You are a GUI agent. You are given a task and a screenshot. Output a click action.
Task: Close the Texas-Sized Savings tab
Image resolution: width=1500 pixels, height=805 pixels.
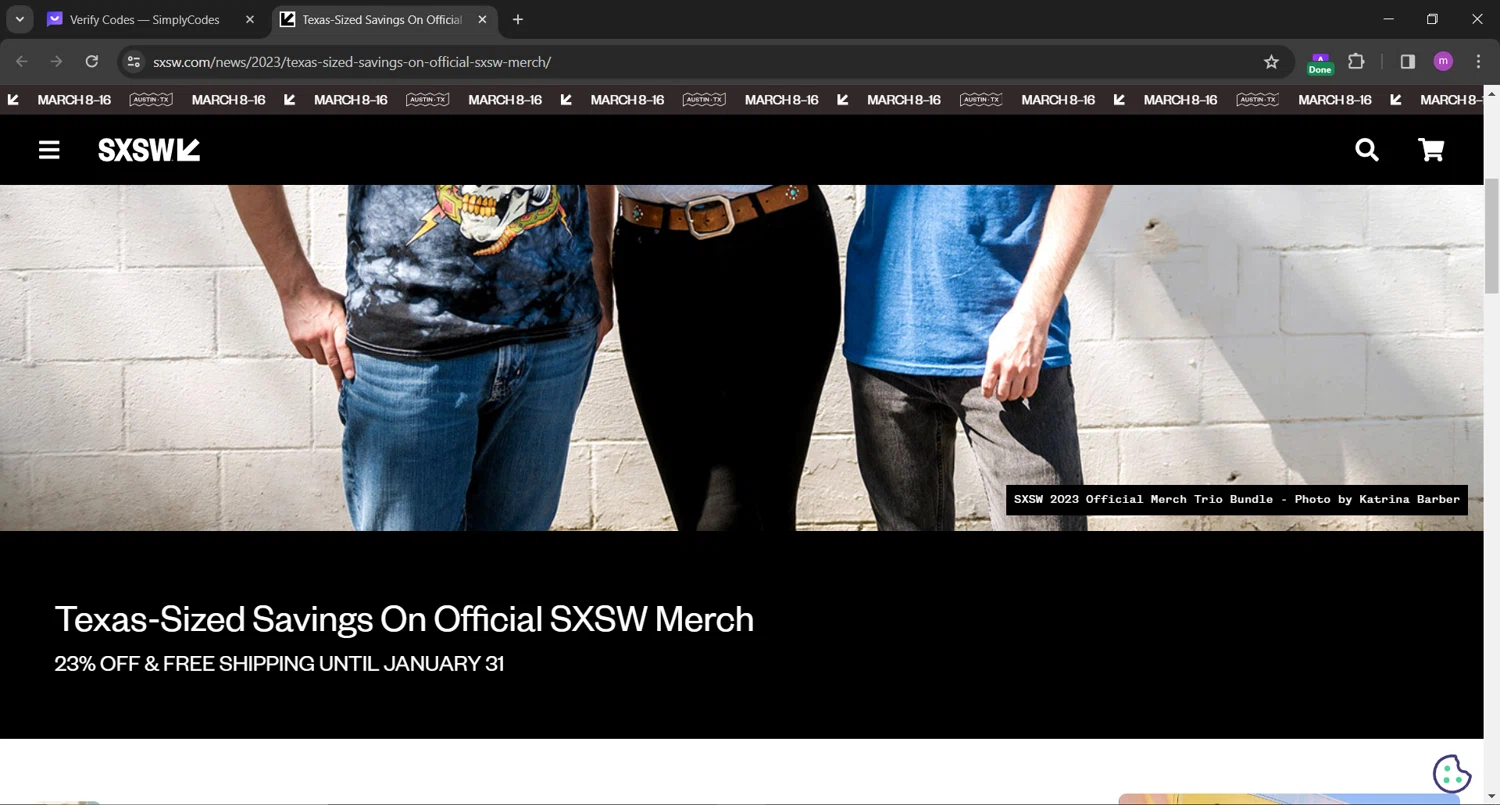coord(482,20)
